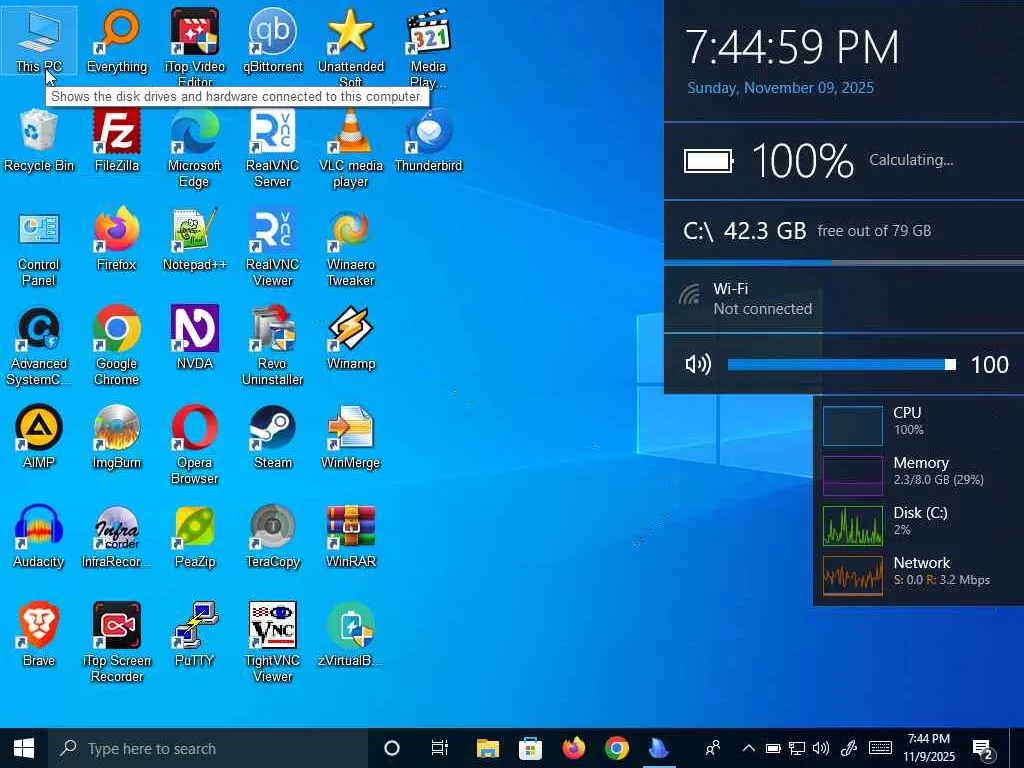Image resolution: width=1024 pixels, height=768 pixels.
Task: Select the Thunderbird desktop shortcut
Action: tap(428, 140)
